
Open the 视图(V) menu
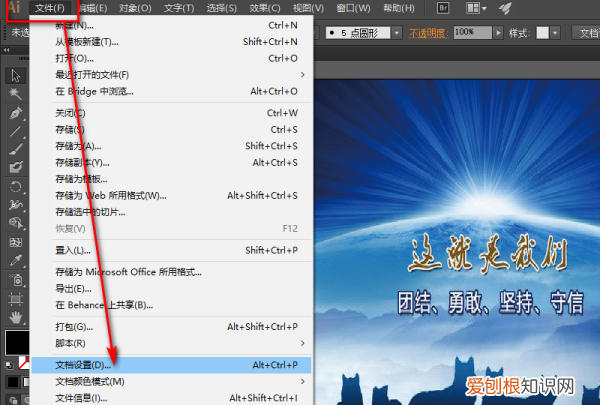(x=308, y=8)
